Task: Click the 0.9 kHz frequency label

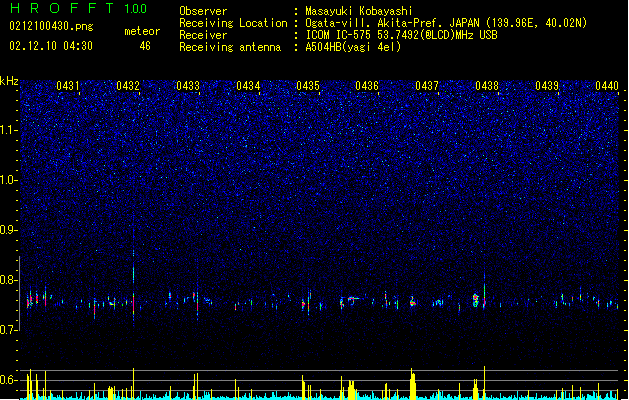Action: point(9,230)
